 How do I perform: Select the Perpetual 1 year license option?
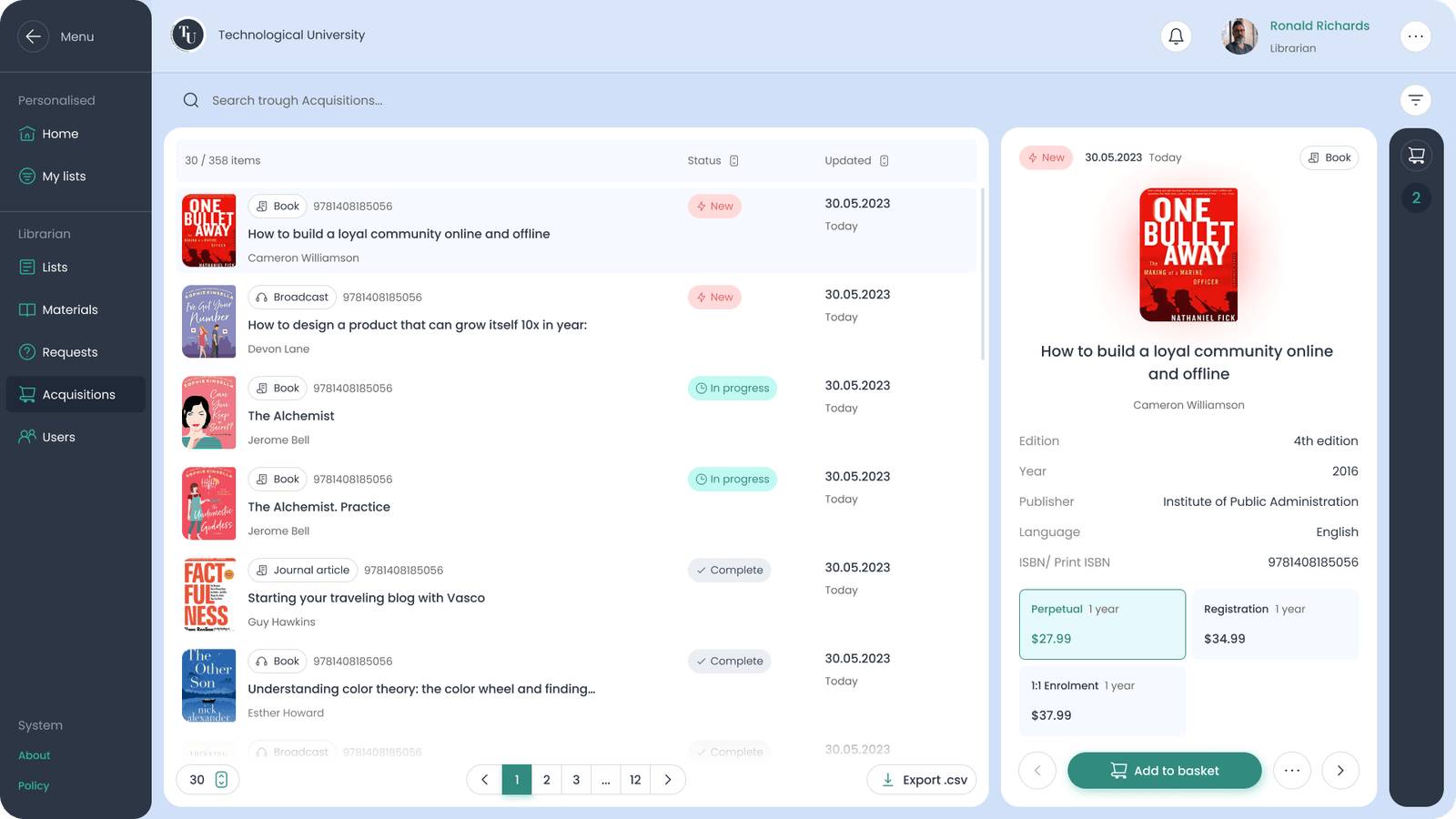1101,624
